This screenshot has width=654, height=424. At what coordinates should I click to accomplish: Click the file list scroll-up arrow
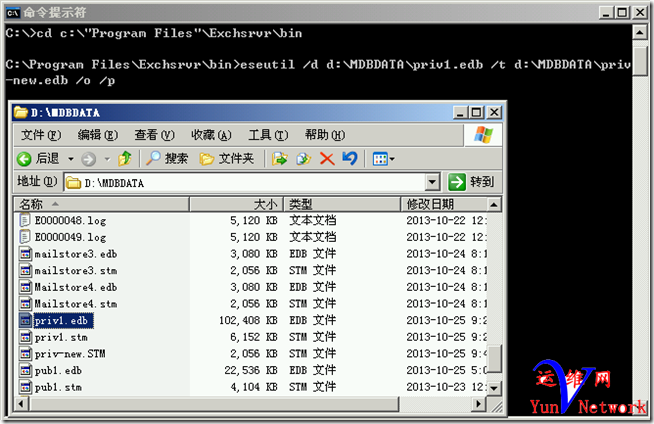pos(494,205)
